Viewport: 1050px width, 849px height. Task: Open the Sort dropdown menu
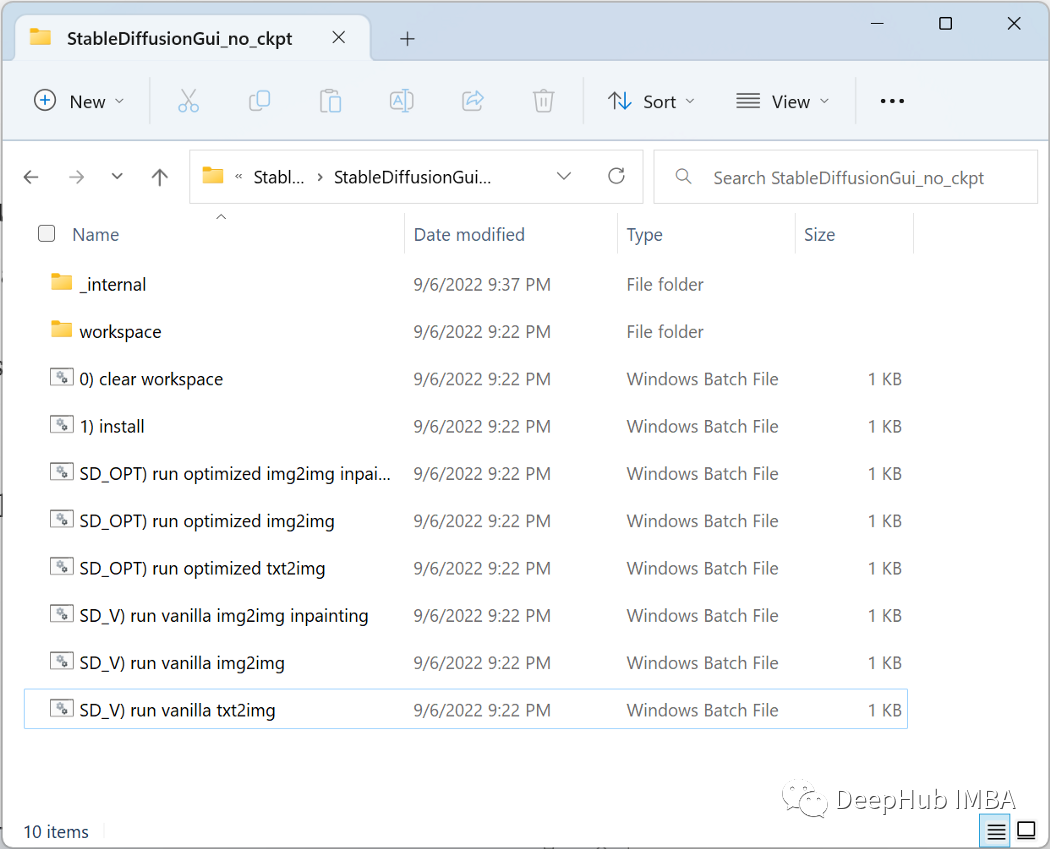651,101
